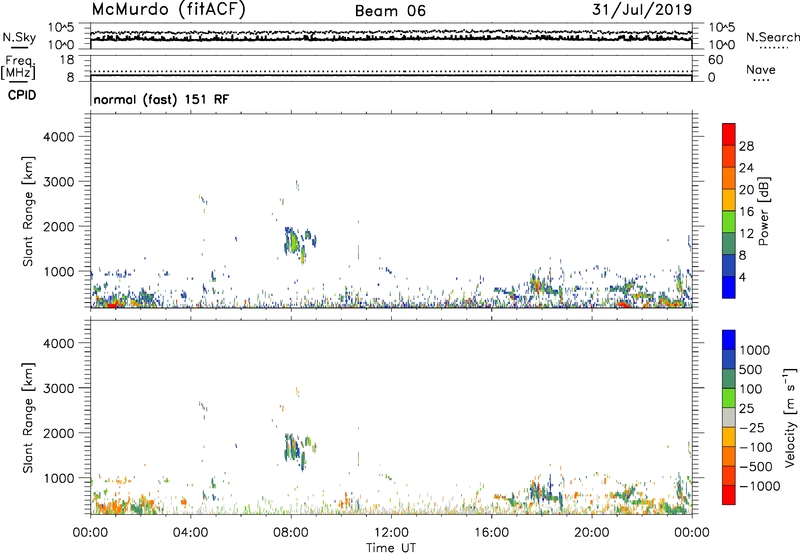Click the Power [dB] colorbar title
Viewport: 800px width, 554px height.
tap(763, 211)
